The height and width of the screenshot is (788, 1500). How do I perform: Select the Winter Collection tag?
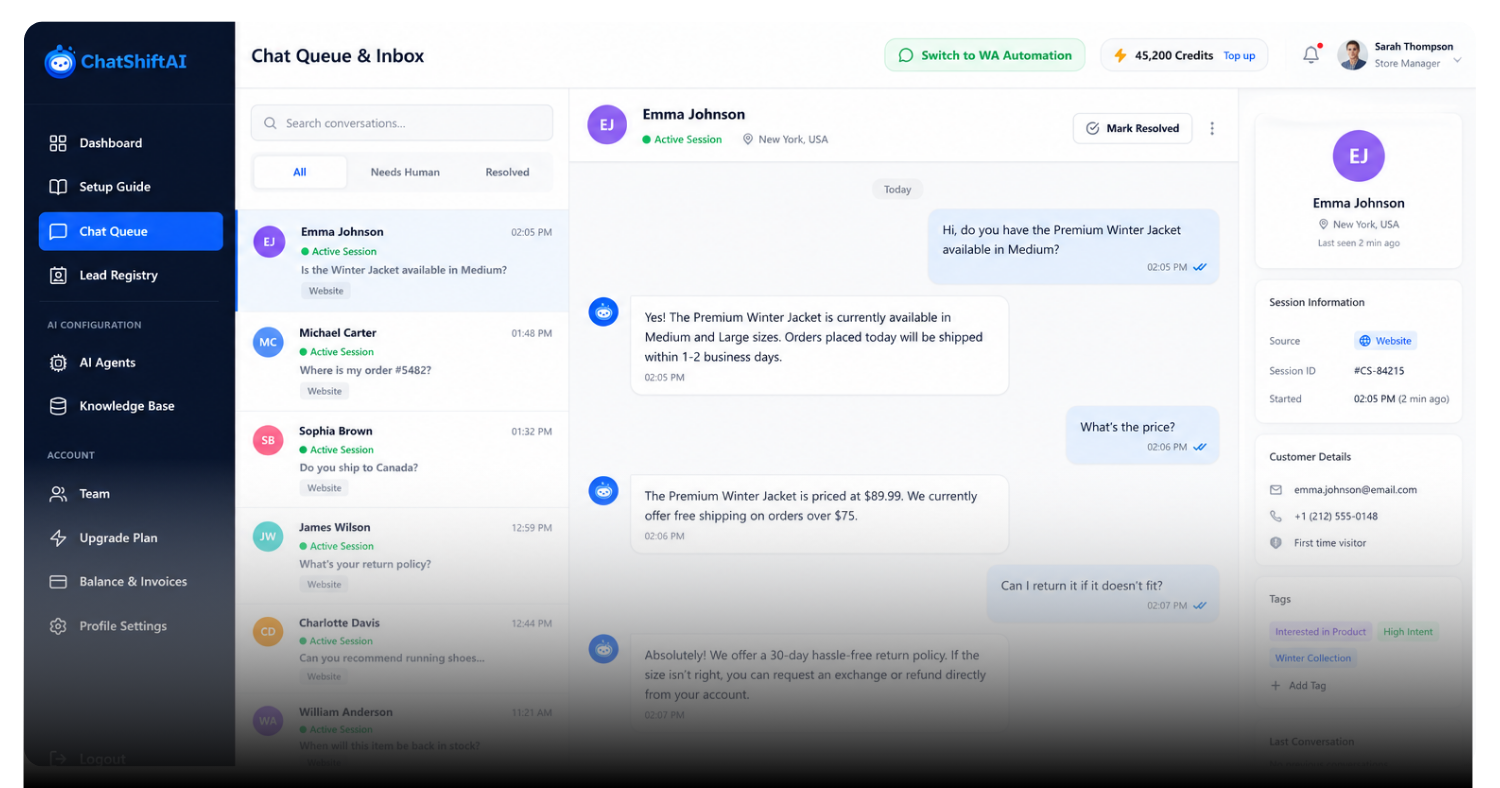click(1313, 658)
